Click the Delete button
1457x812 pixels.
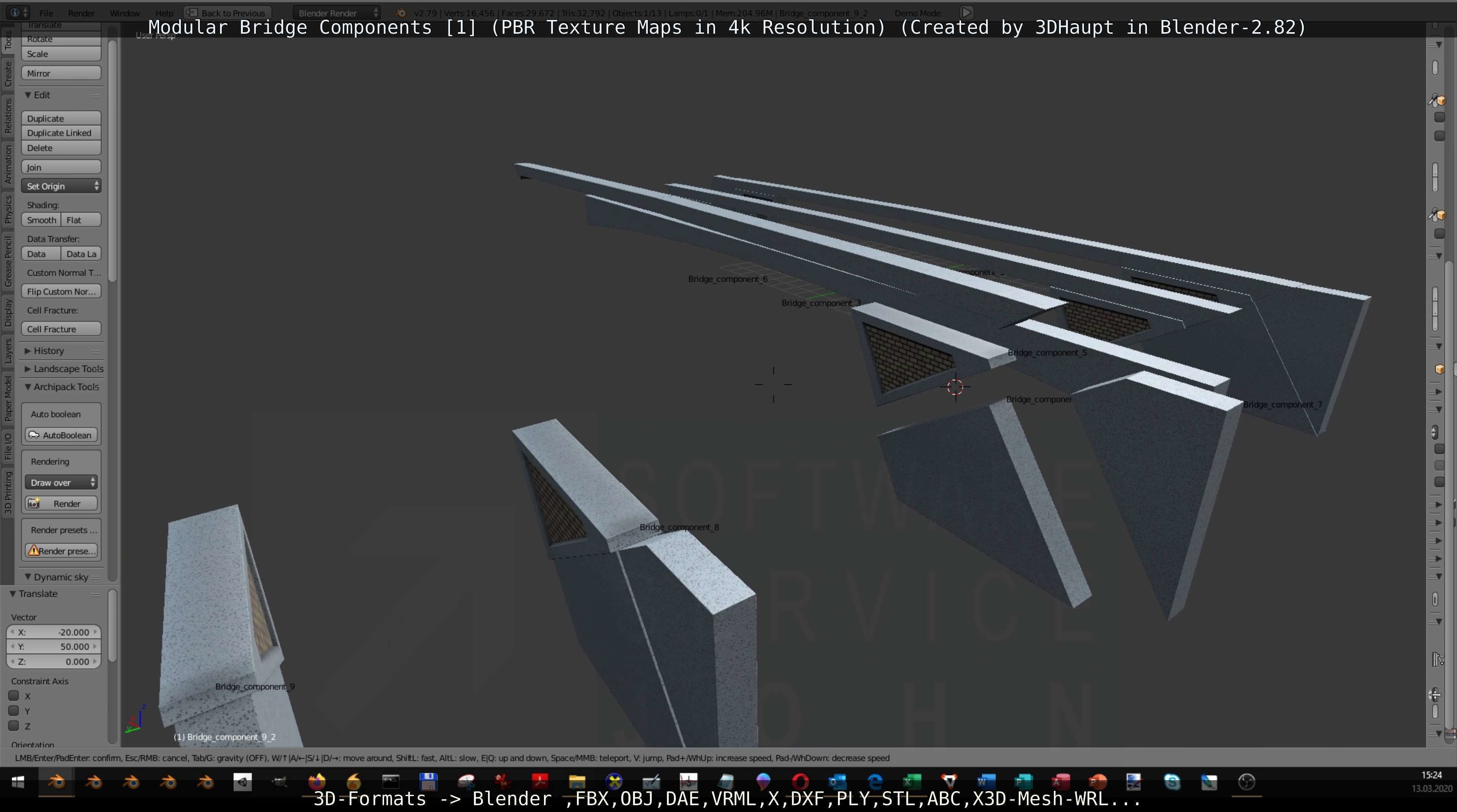tap(61, 148)
